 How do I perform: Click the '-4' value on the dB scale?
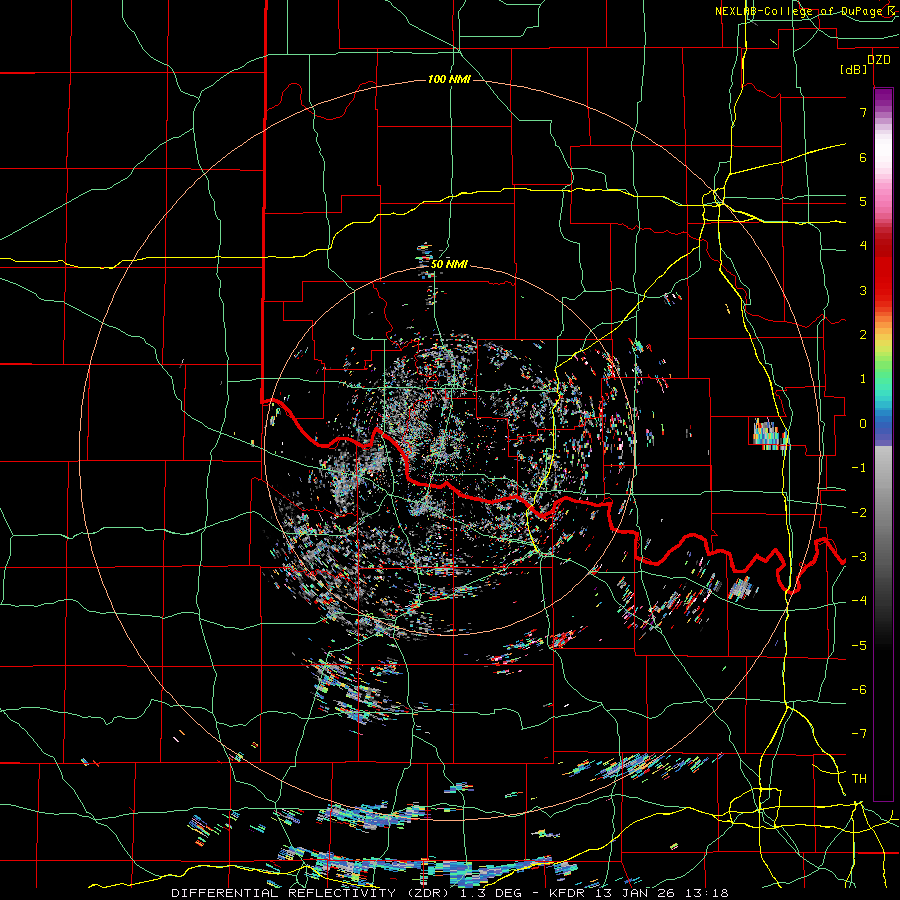click(x=859, y=601)
